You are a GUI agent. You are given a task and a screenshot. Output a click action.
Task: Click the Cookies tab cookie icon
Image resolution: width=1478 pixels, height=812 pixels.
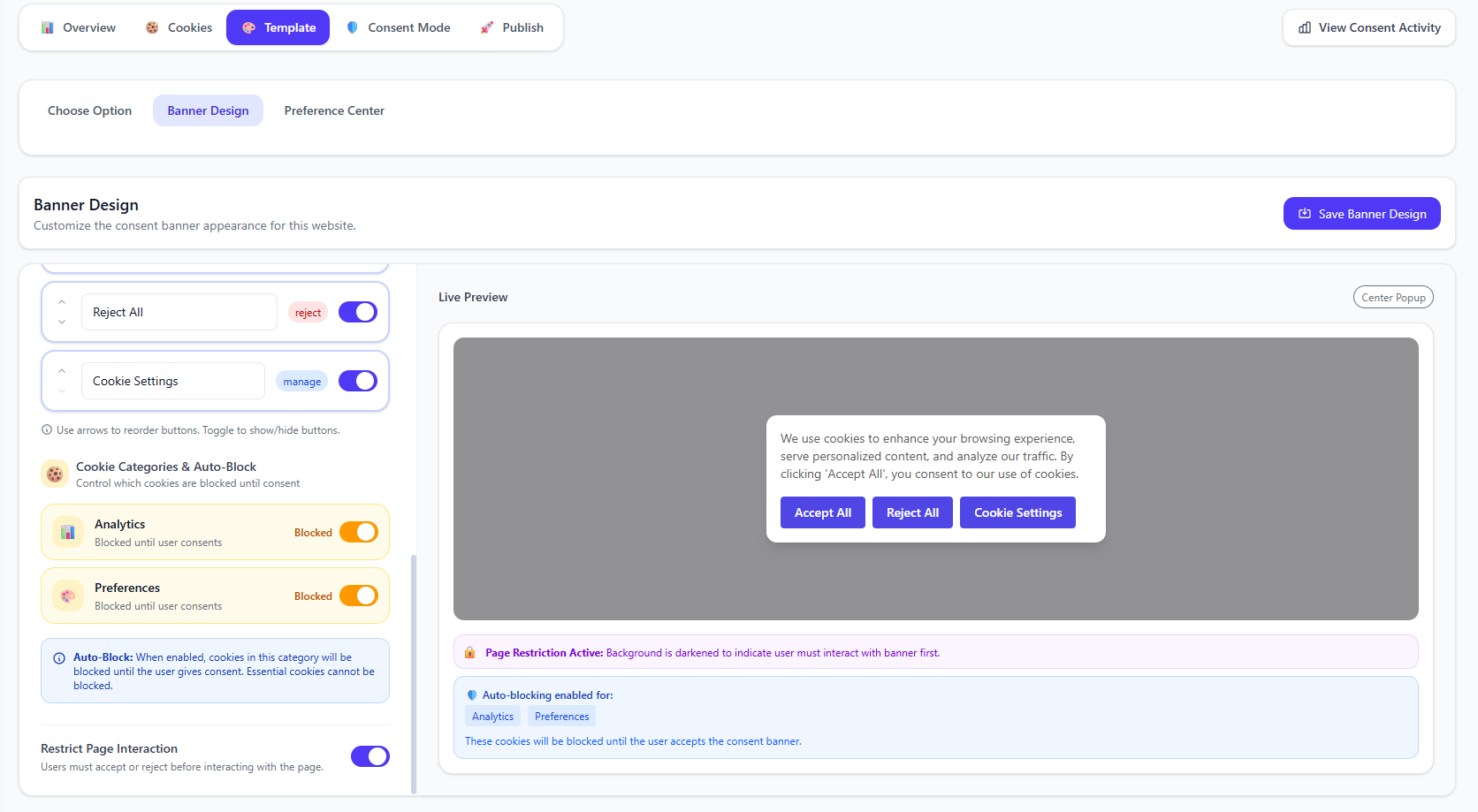pyautogui.click(x=152, y=28)
